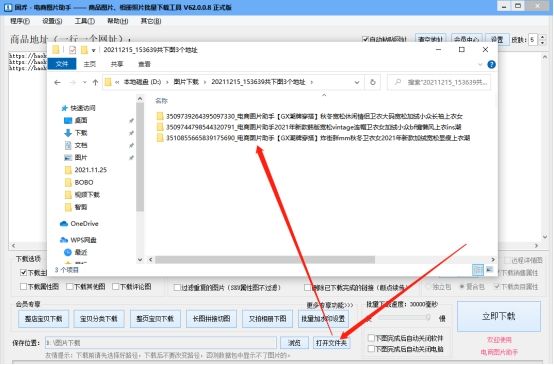Click the search magnifier in Explorer search box

pyautogui.click(x=398, y=82)
